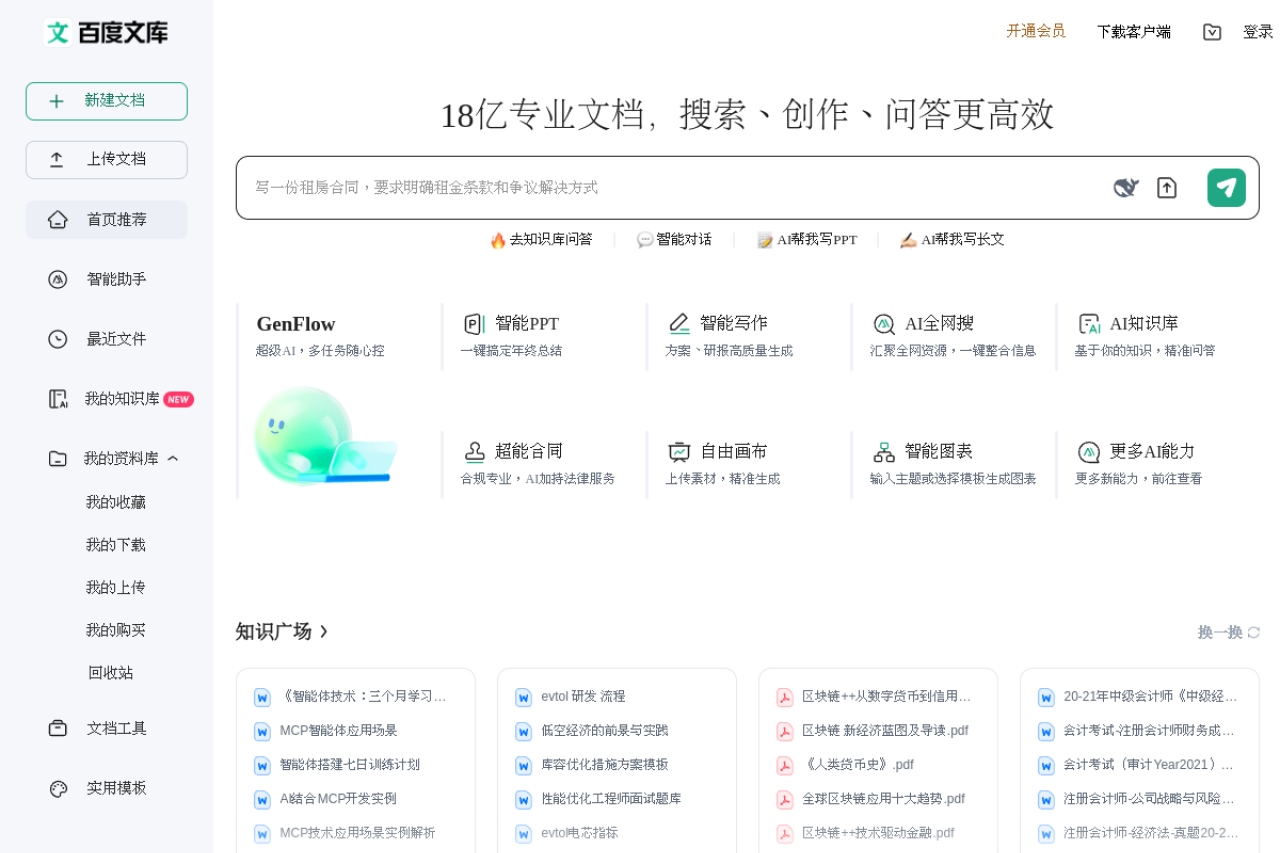Screen dimensions: 1280x853
Task: Click the 开通会员 link
Action: tap(1036, 31)
